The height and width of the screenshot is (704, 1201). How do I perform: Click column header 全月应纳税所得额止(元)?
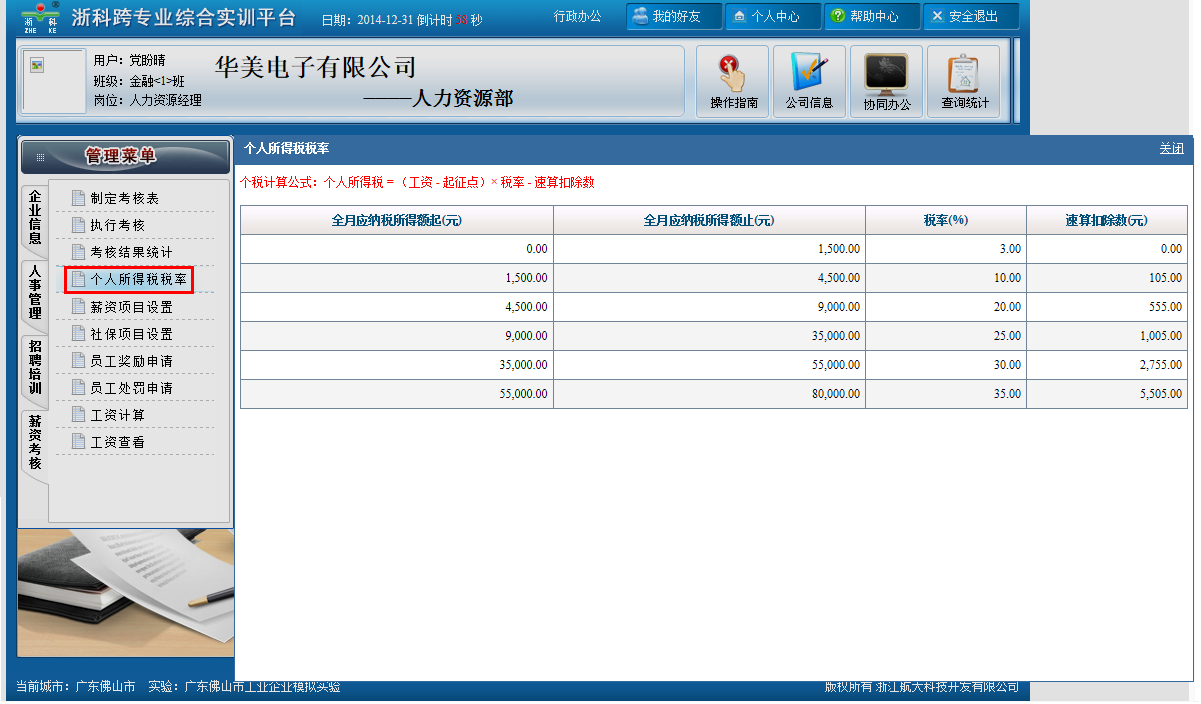coord(709,220)
